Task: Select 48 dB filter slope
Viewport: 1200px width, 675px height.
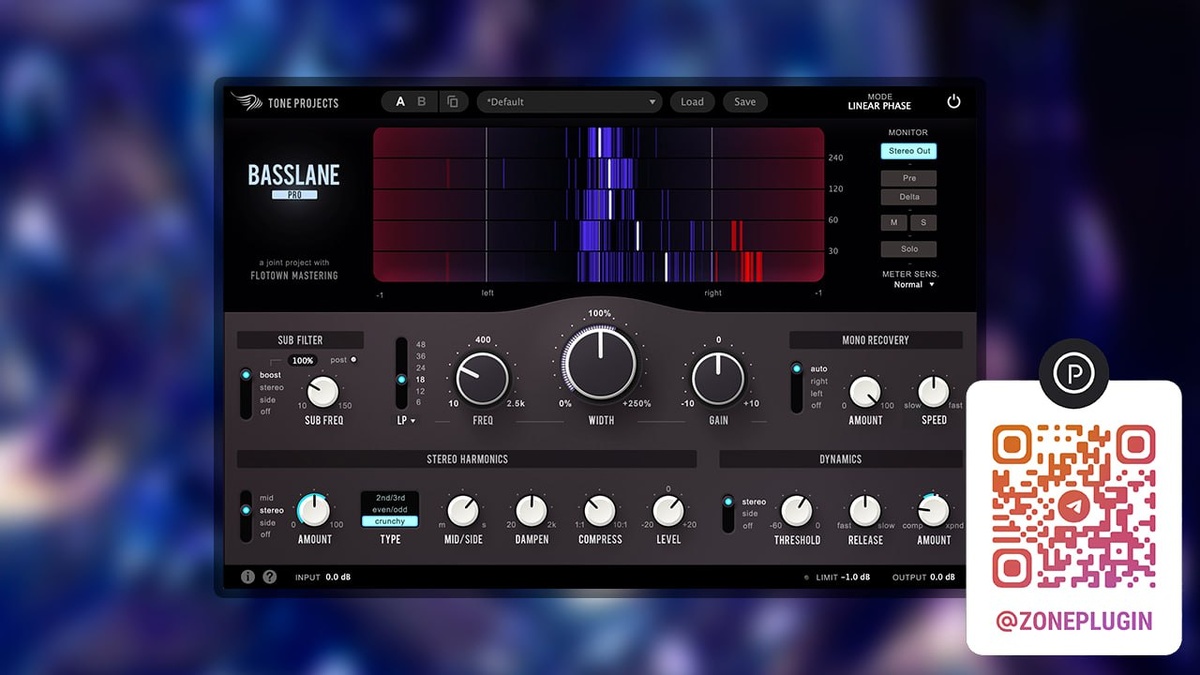Action: [x=421, y=344]
